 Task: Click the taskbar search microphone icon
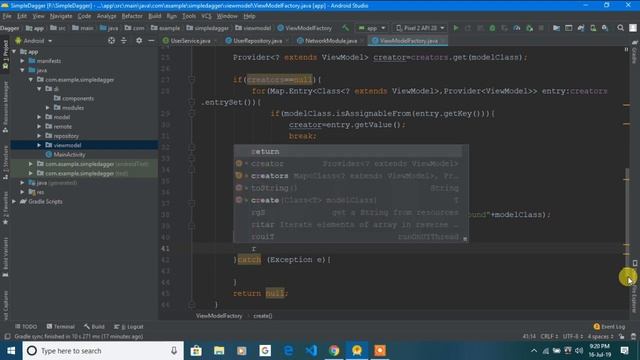click(x=174, y=351)
